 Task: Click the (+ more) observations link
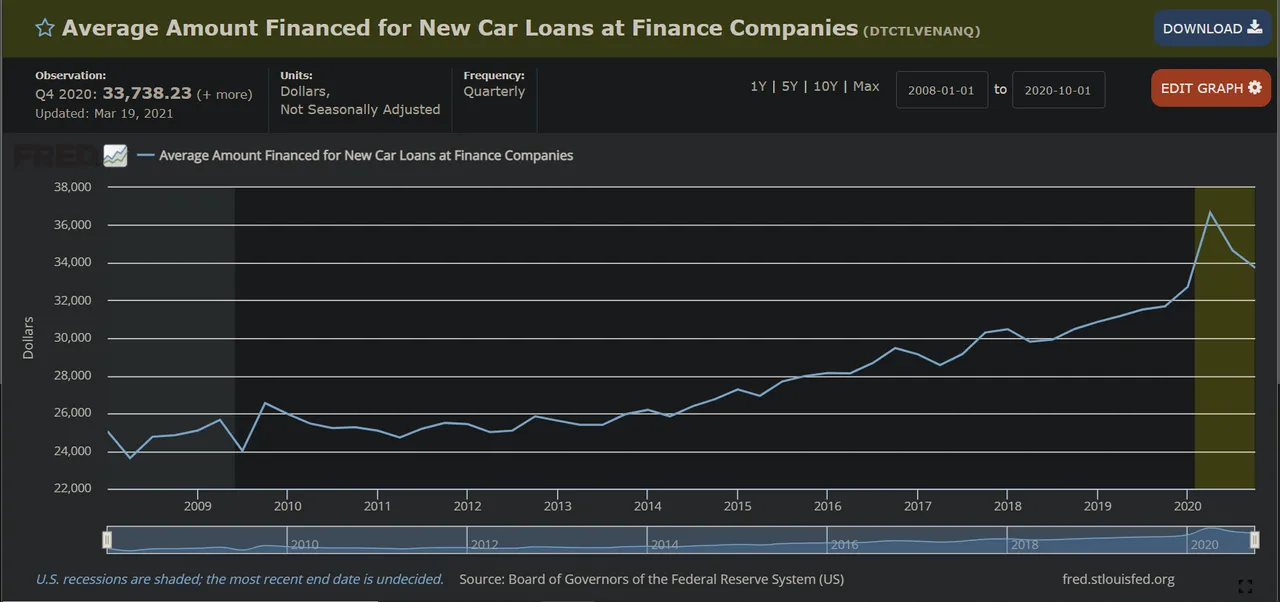click(224, 94)
